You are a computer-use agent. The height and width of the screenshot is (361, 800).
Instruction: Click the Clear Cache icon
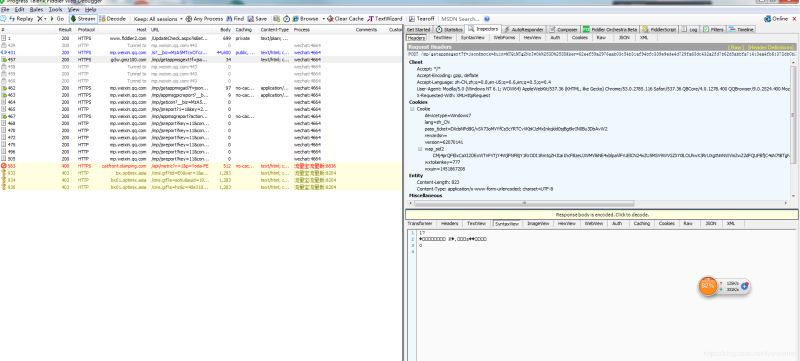pyautogui.click(x=330, y=19)
